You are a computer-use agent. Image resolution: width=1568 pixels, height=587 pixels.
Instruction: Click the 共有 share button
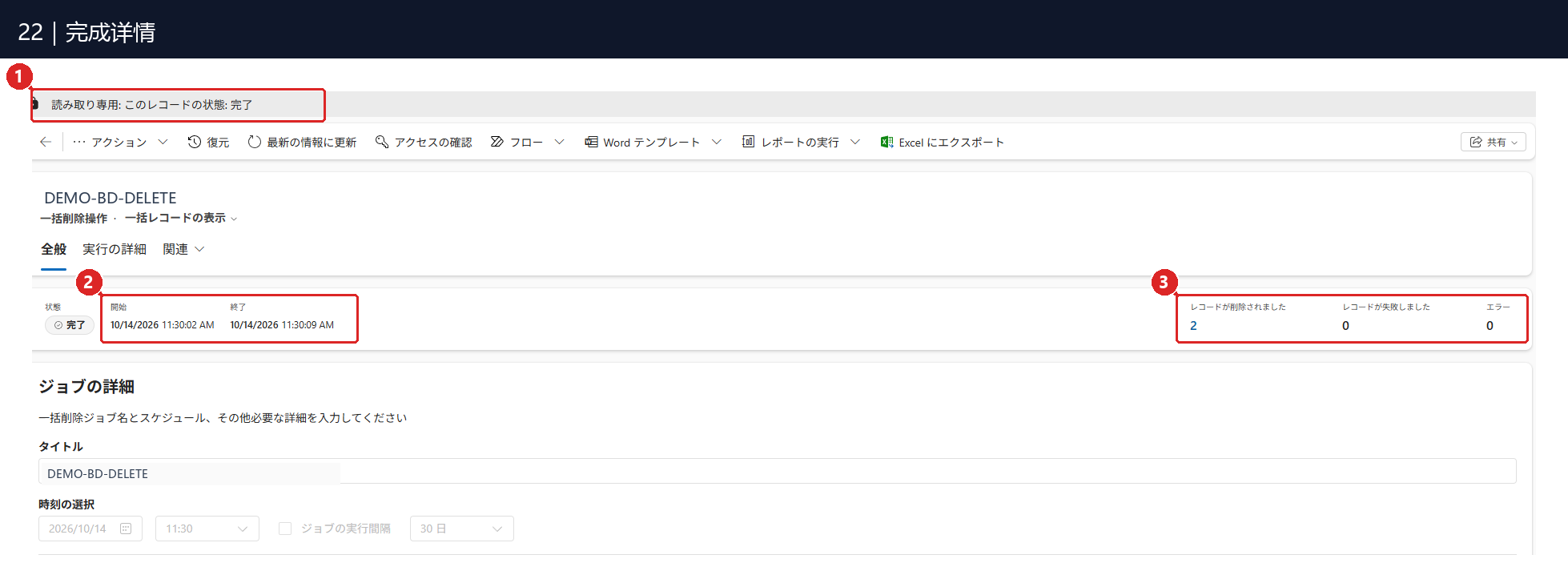(x=1494, y=142)
